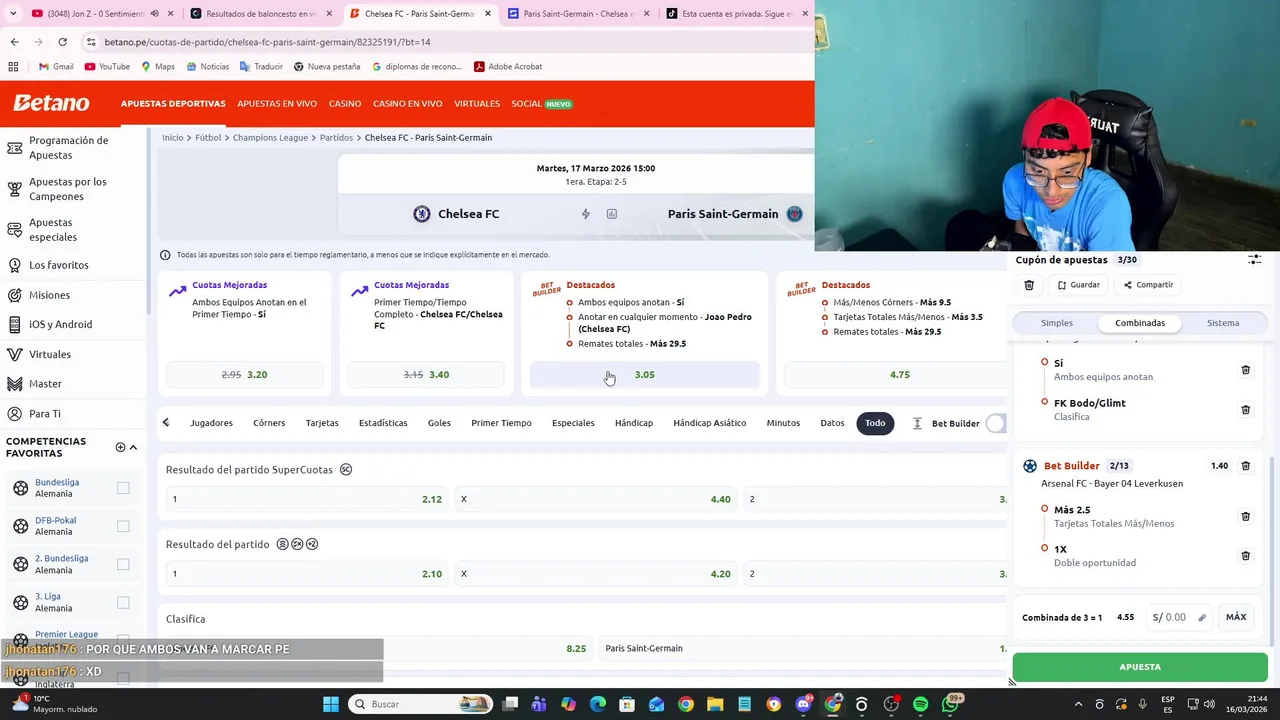This screenshot has height=720, width=1280.
Task: Tick the 2. Bundesliga checkbox
Action: click(x=123, y=564)
